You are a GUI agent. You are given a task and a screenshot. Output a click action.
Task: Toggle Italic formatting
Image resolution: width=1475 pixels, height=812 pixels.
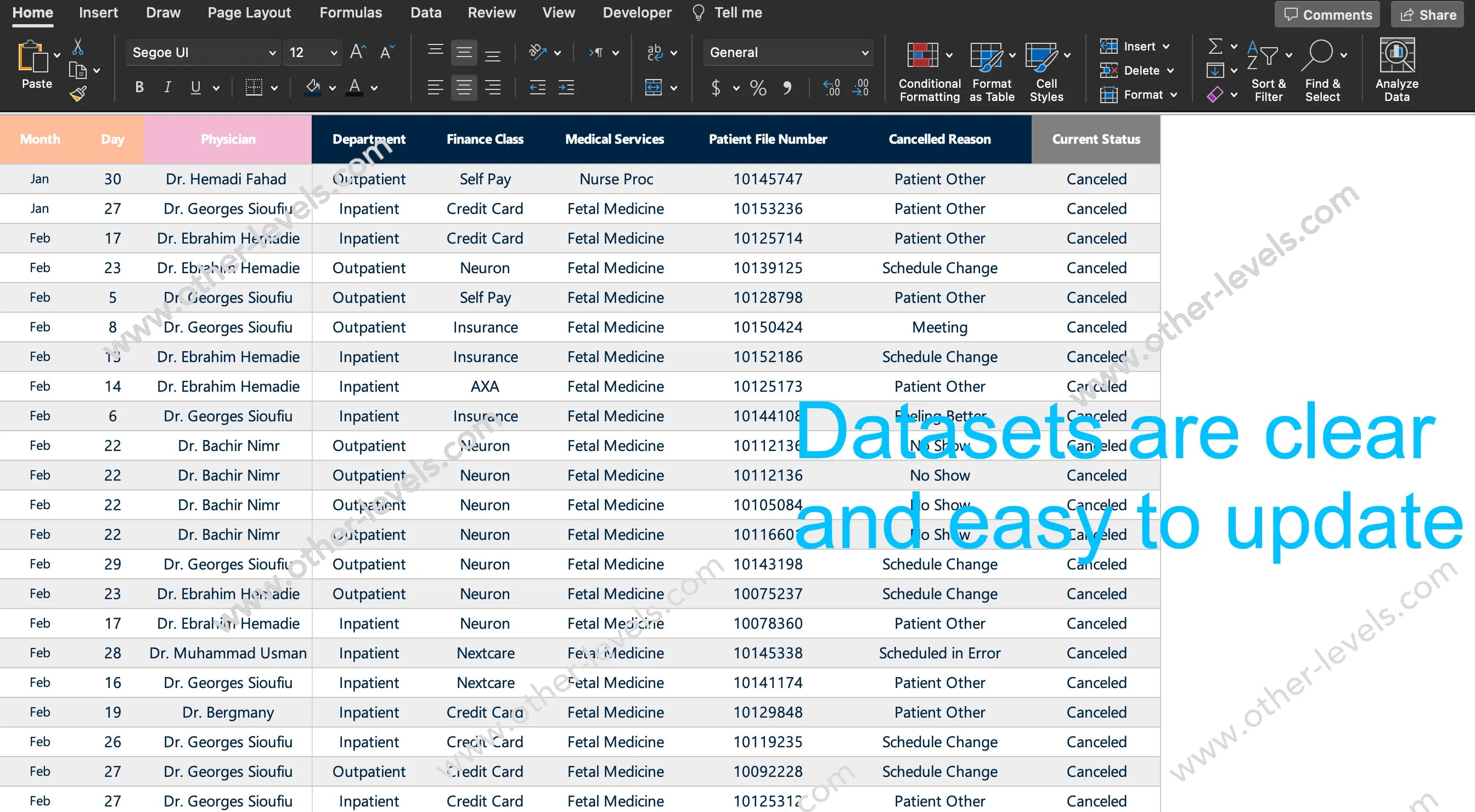167,88
